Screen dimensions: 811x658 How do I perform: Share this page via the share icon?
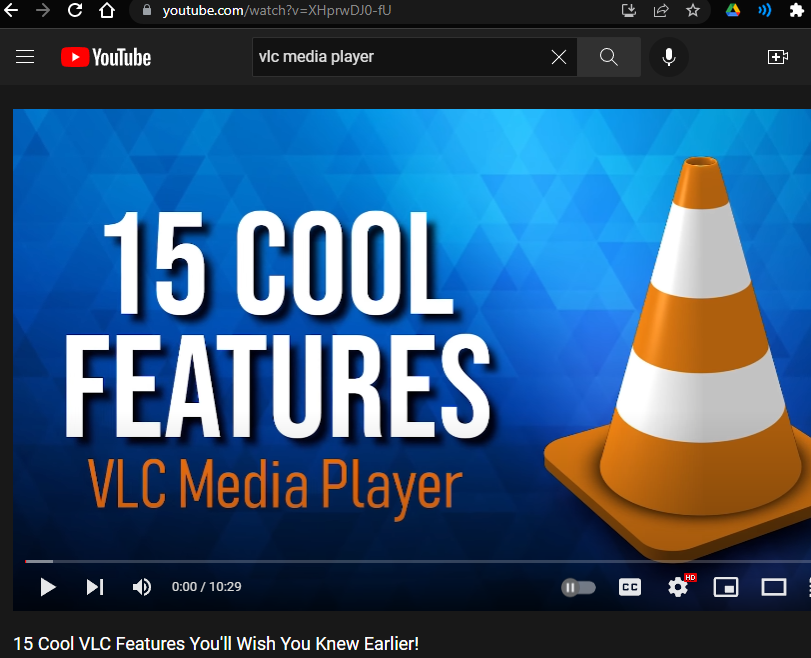tap(661, 10)
